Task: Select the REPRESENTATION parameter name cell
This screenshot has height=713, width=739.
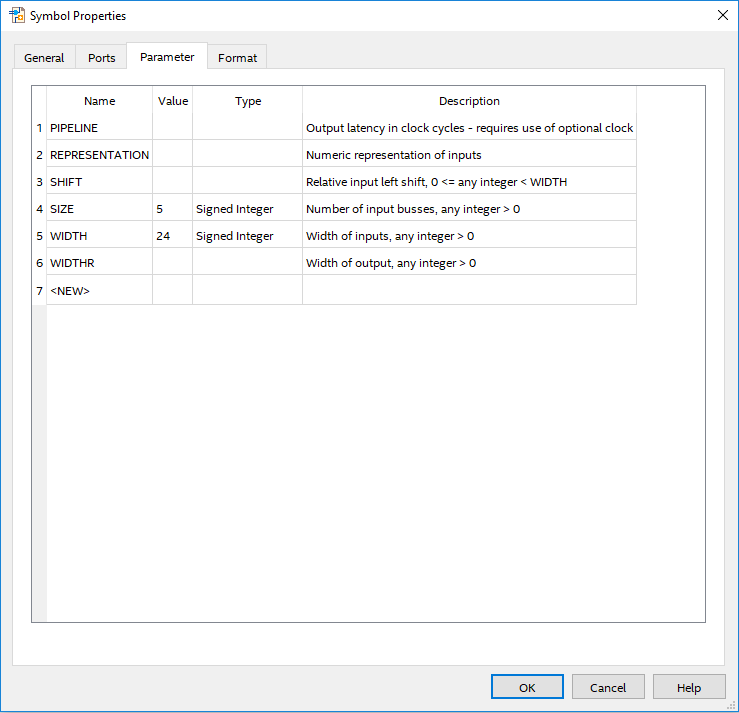Action: point(99,155)
